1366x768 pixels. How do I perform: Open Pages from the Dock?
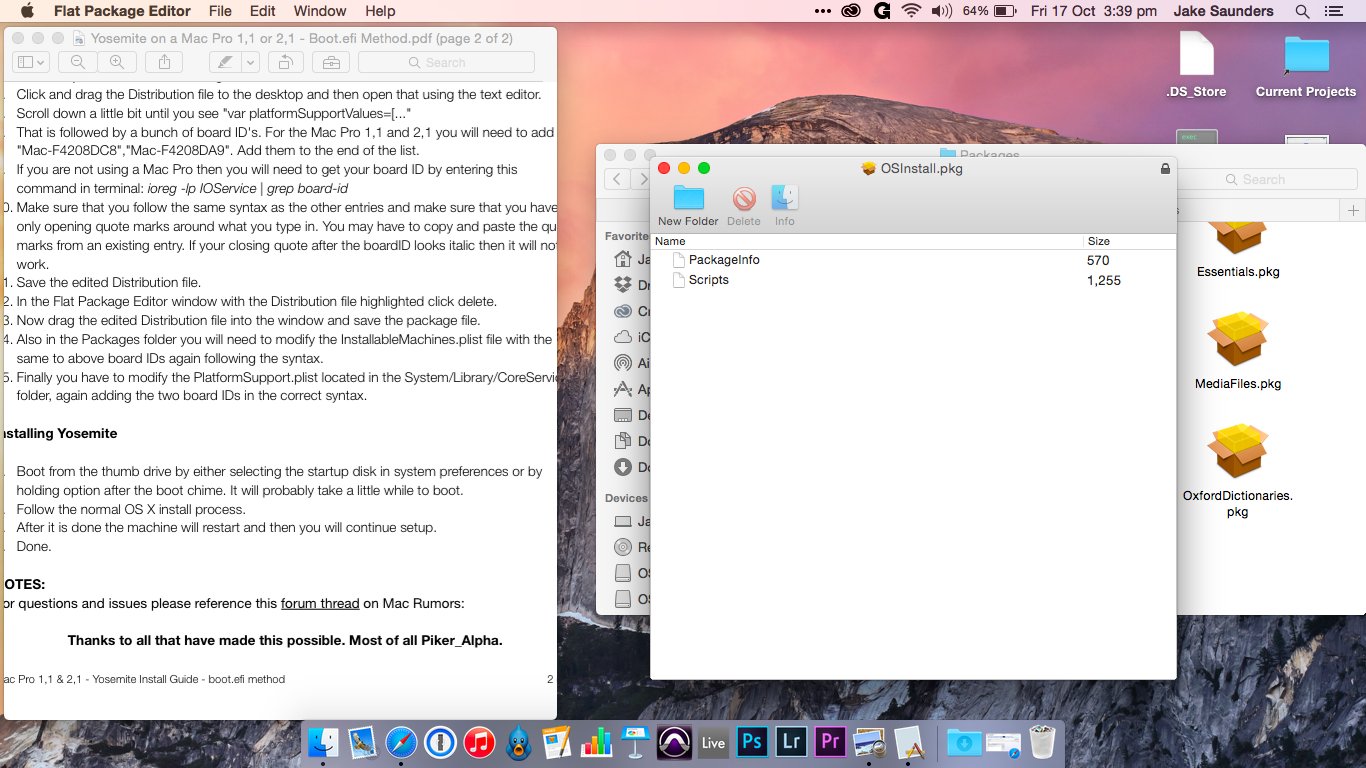point(557,742)
